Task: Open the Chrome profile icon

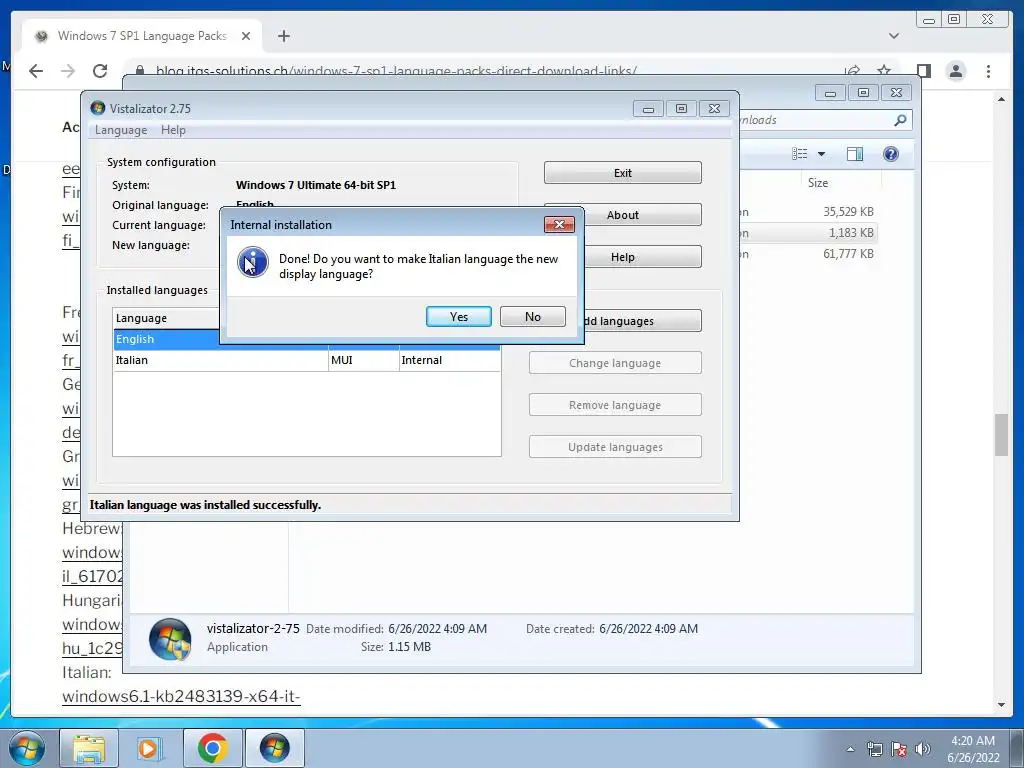Action: (955, 71)
